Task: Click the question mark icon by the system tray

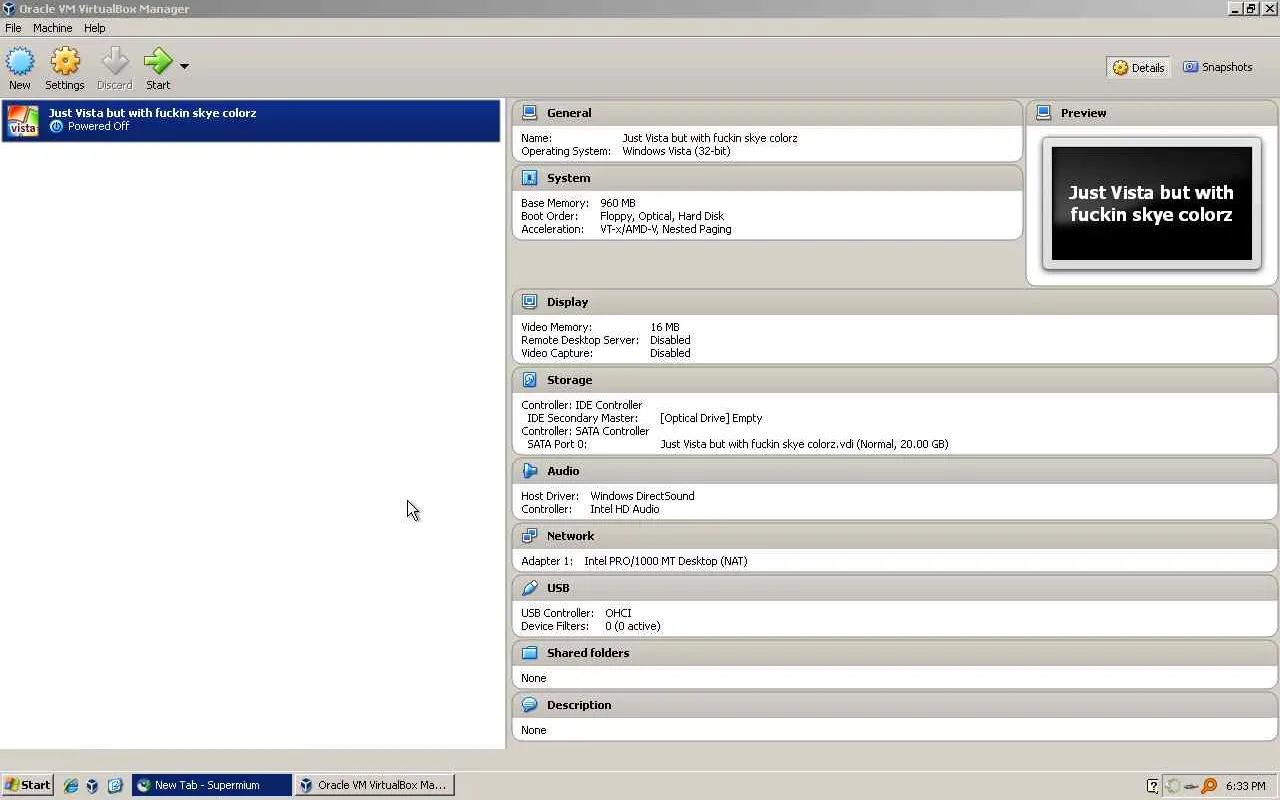Action: click(1153, 786)
